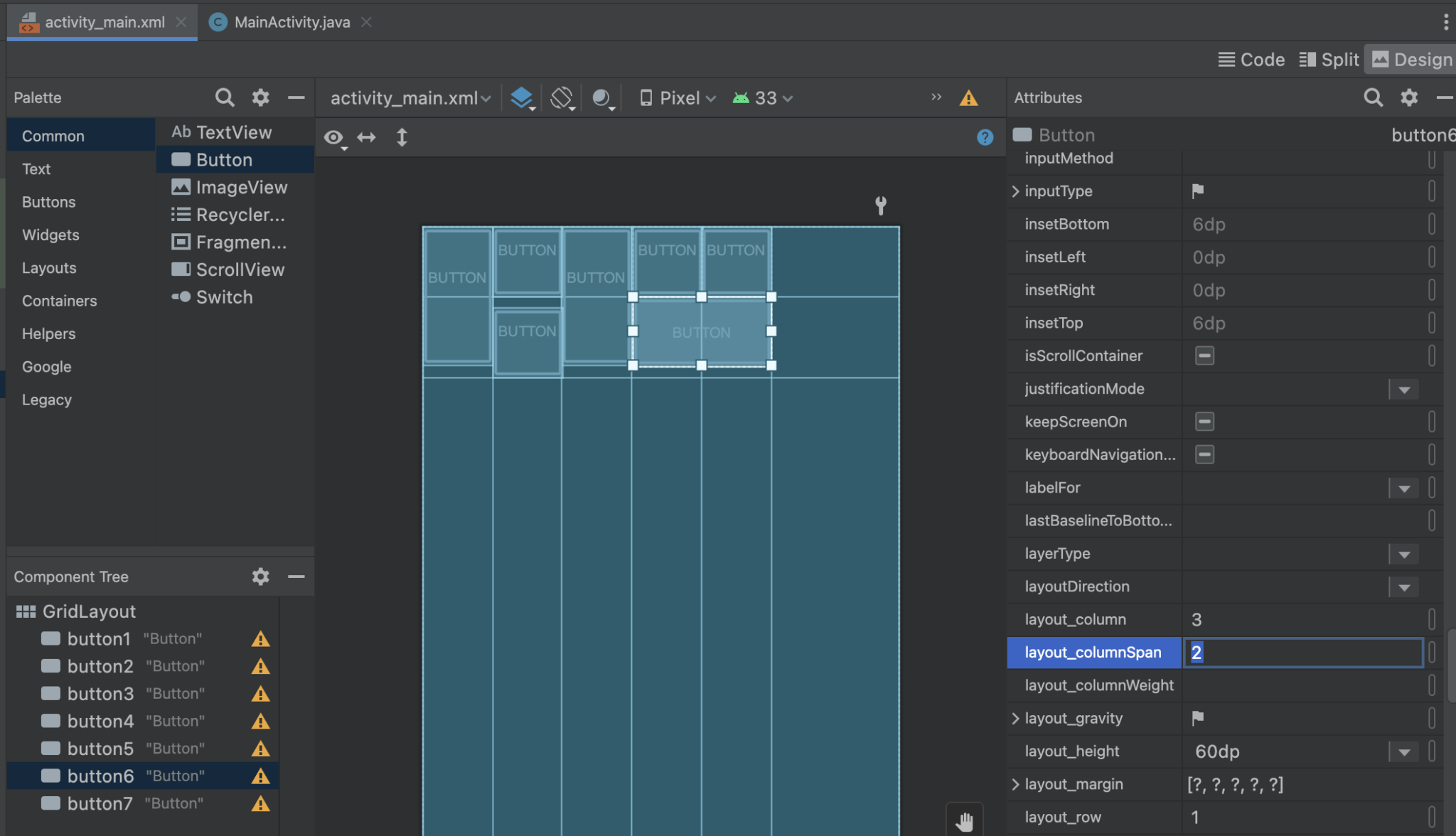
Task: Switch to MainActivity.java tab
Action: [x=291, y=22]
